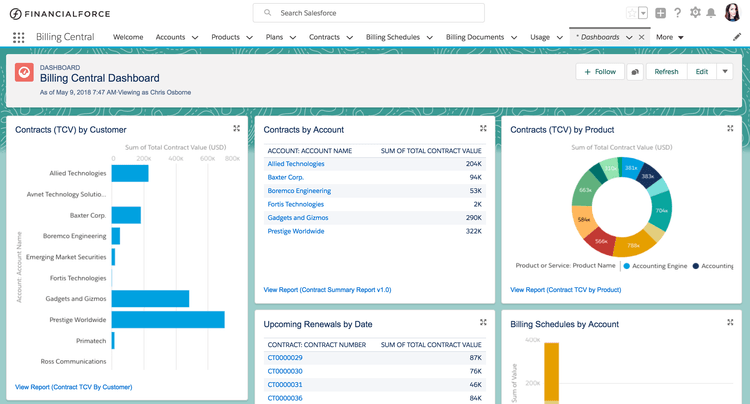The width and height of the screenshot is (750, 404).
Task: Open the favorites list dropdown arrow
Action: click(x=643, y=13)
